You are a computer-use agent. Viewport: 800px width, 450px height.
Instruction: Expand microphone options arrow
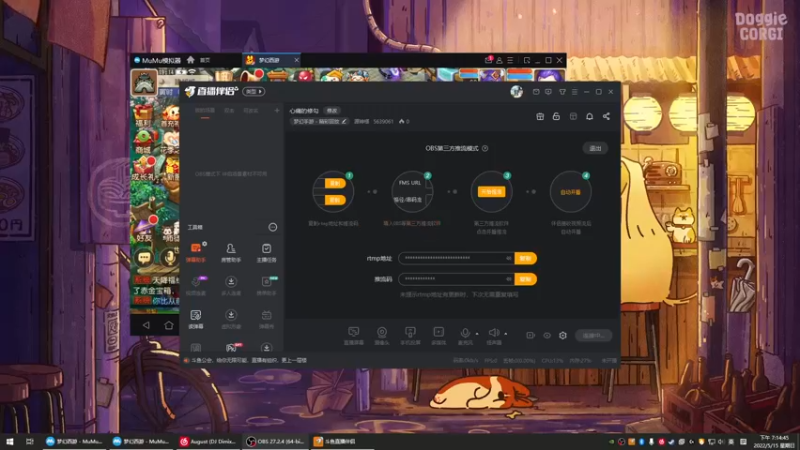pos(477,334)
